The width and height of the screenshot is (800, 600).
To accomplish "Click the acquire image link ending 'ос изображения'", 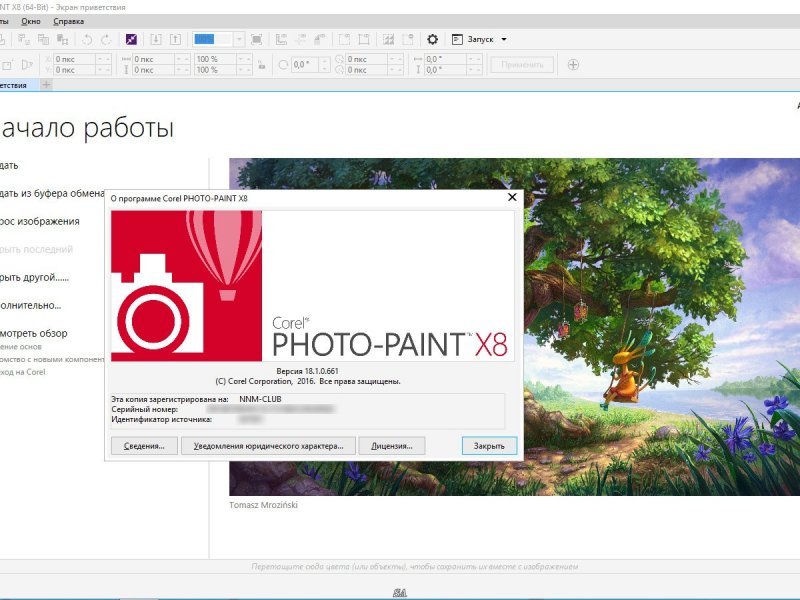I will [x=40, y=221].
